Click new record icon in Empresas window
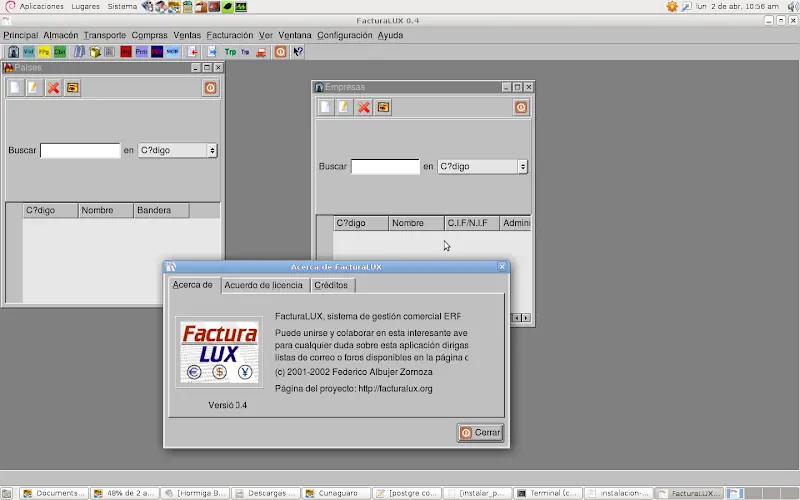Image resolution: width=800 pixels, height=500 pixels. (x=325, y=107)
